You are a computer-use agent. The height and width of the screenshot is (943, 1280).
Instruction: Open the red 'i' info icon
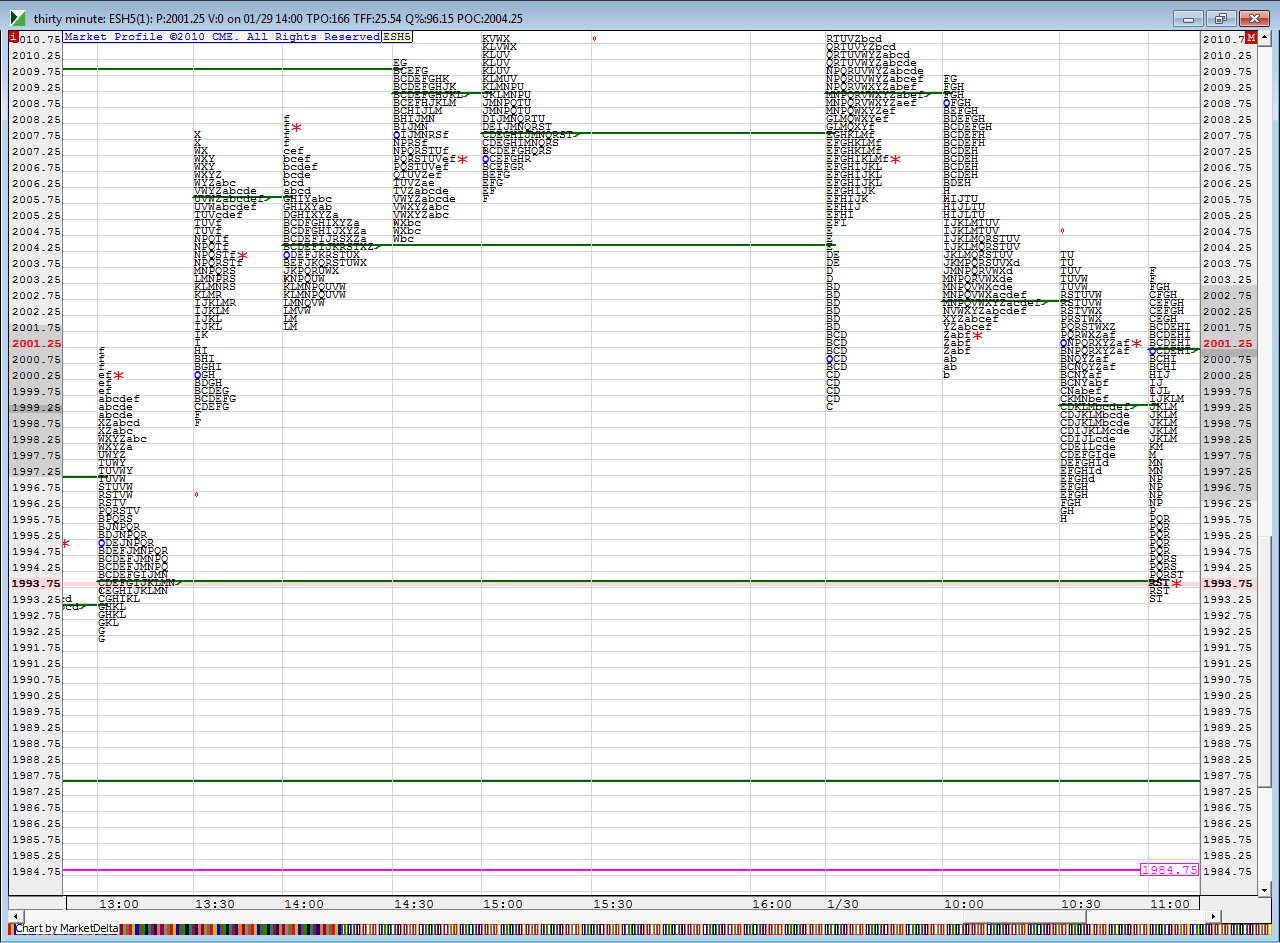point(14,37)
